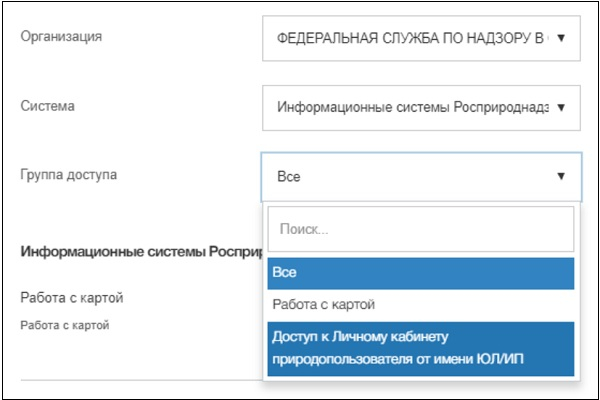This screenshot has height=400, width=600.
Task: Collapse the Группа доступа dropdown
Action: [x=421, y=177]
